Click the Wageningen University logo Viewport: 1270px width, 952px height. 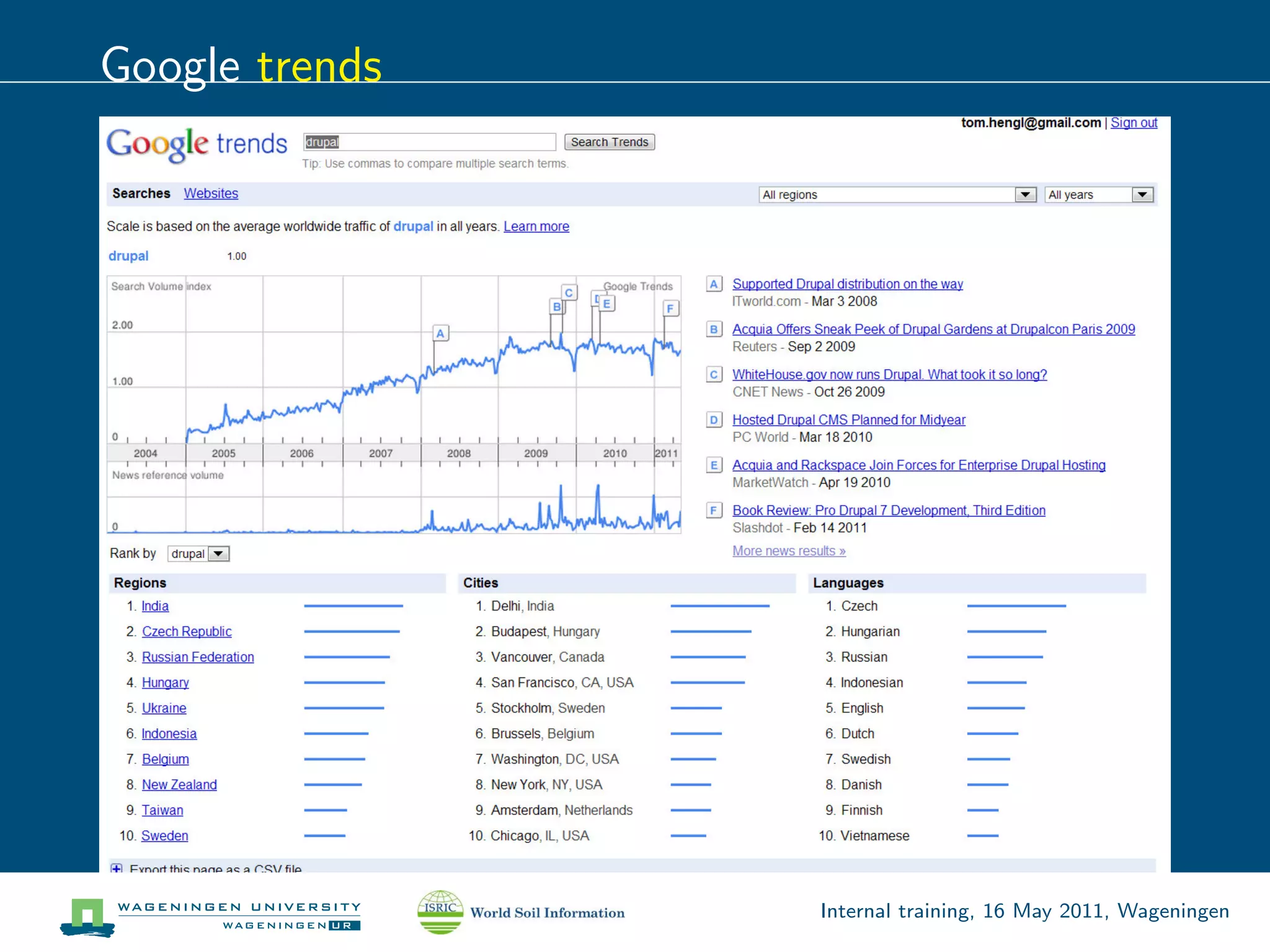pos(211,917)
